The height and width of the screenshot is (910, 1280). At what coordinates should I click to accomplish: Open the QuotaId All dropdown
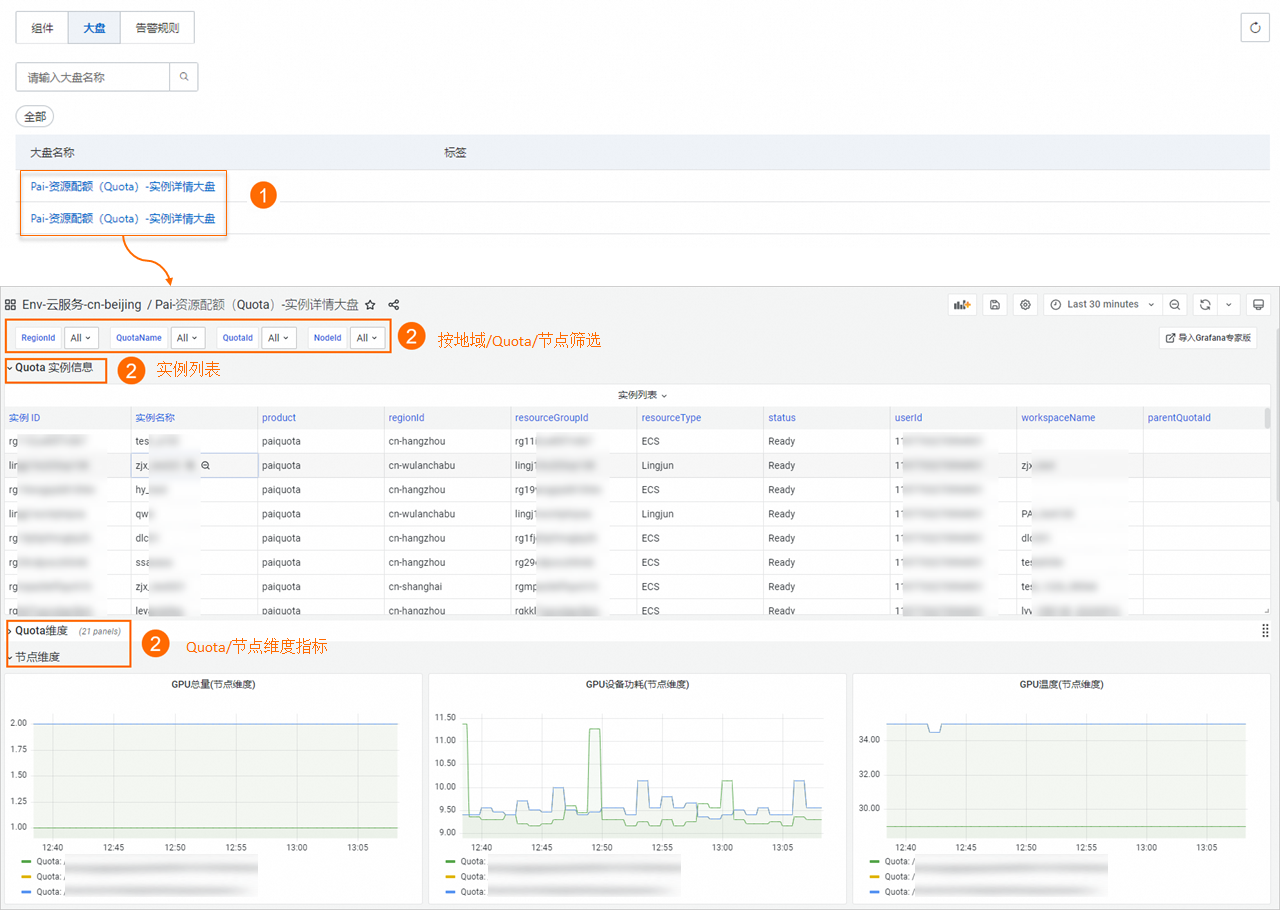click(x=279, y=338)
